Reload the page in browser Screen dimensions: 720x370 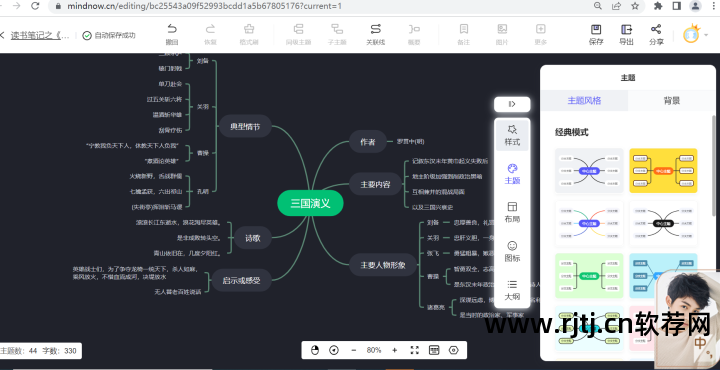tap(35, 6)
